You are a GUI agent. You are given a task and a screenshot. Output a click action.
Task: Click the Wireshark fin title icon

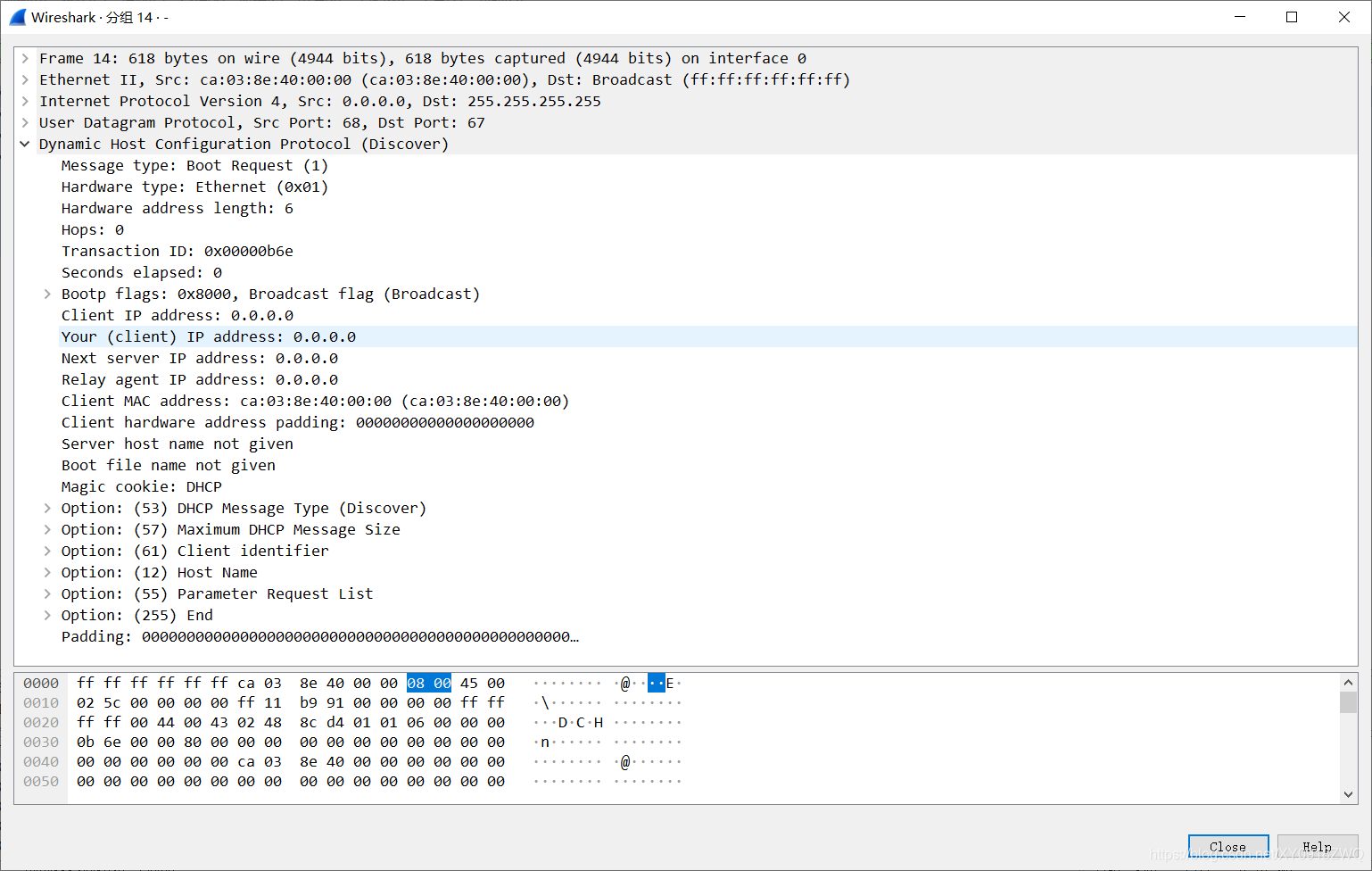tap(18, 17)
